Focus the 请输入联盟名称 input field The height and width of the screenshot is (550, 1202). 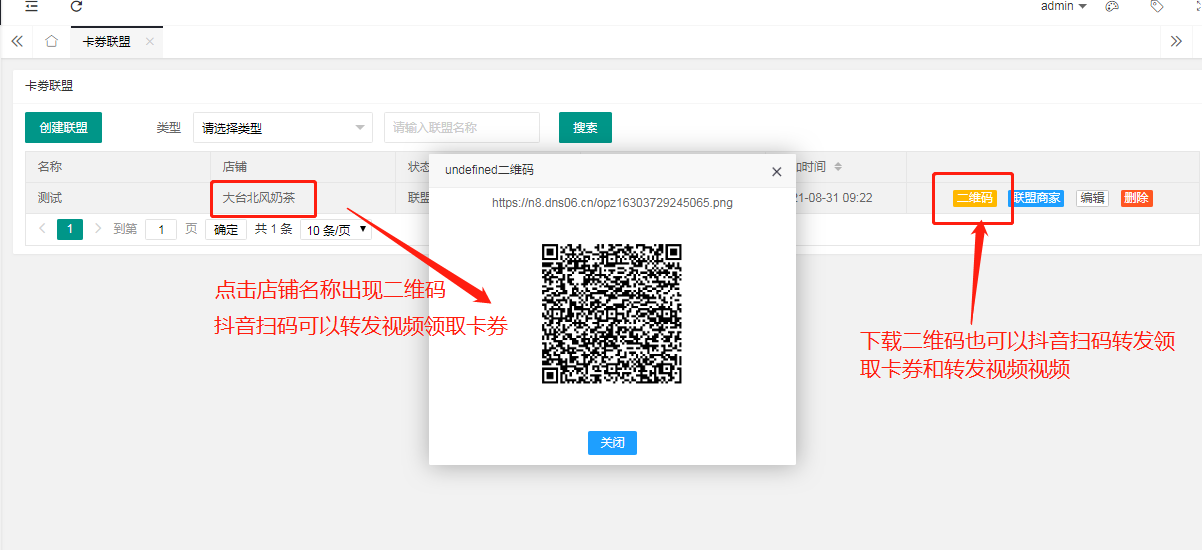tap(462, 128)
